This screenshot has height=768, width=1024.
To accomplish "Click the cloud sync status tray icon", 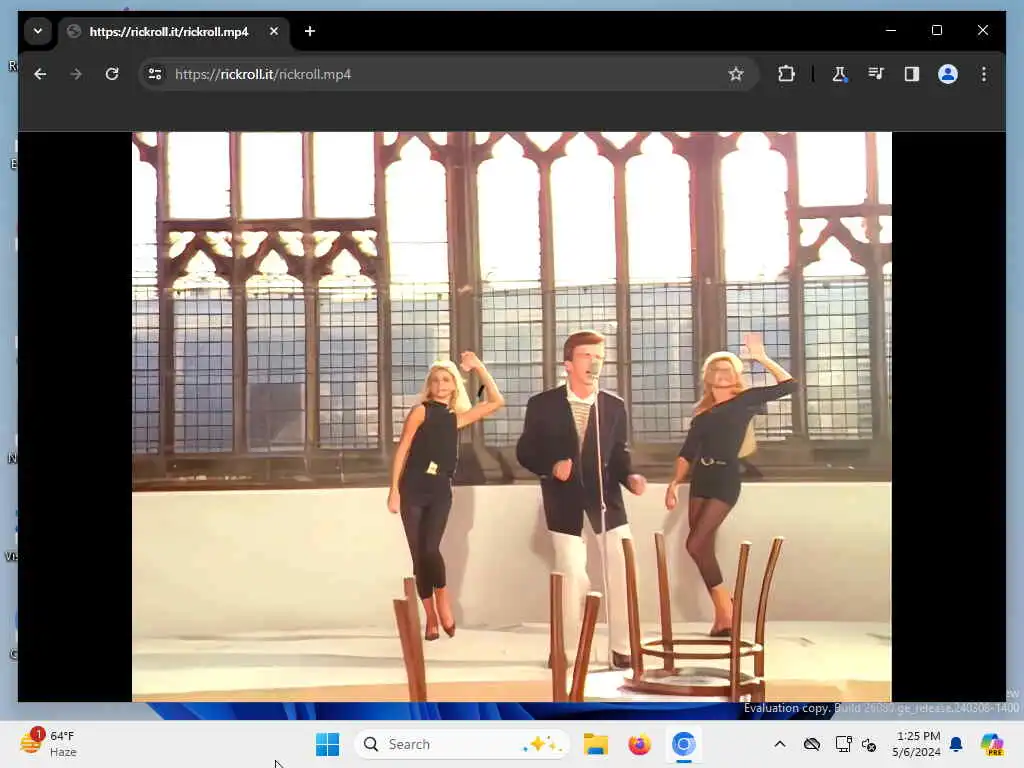I will click(x=812, y=744).
